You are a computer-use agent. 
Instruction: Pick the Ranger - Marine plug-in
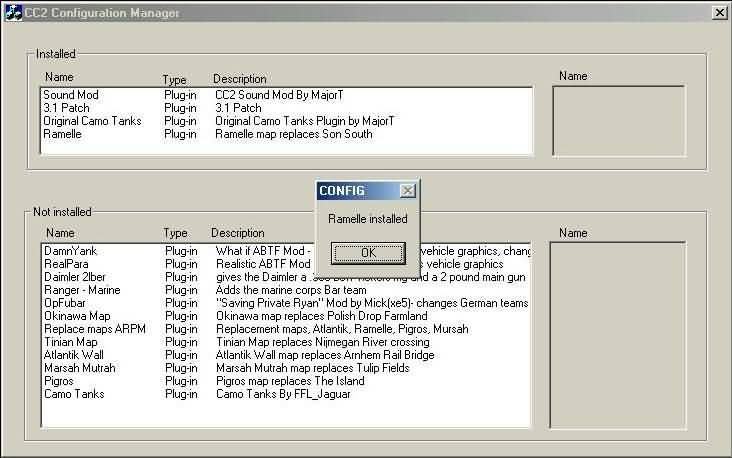(83, 290)
